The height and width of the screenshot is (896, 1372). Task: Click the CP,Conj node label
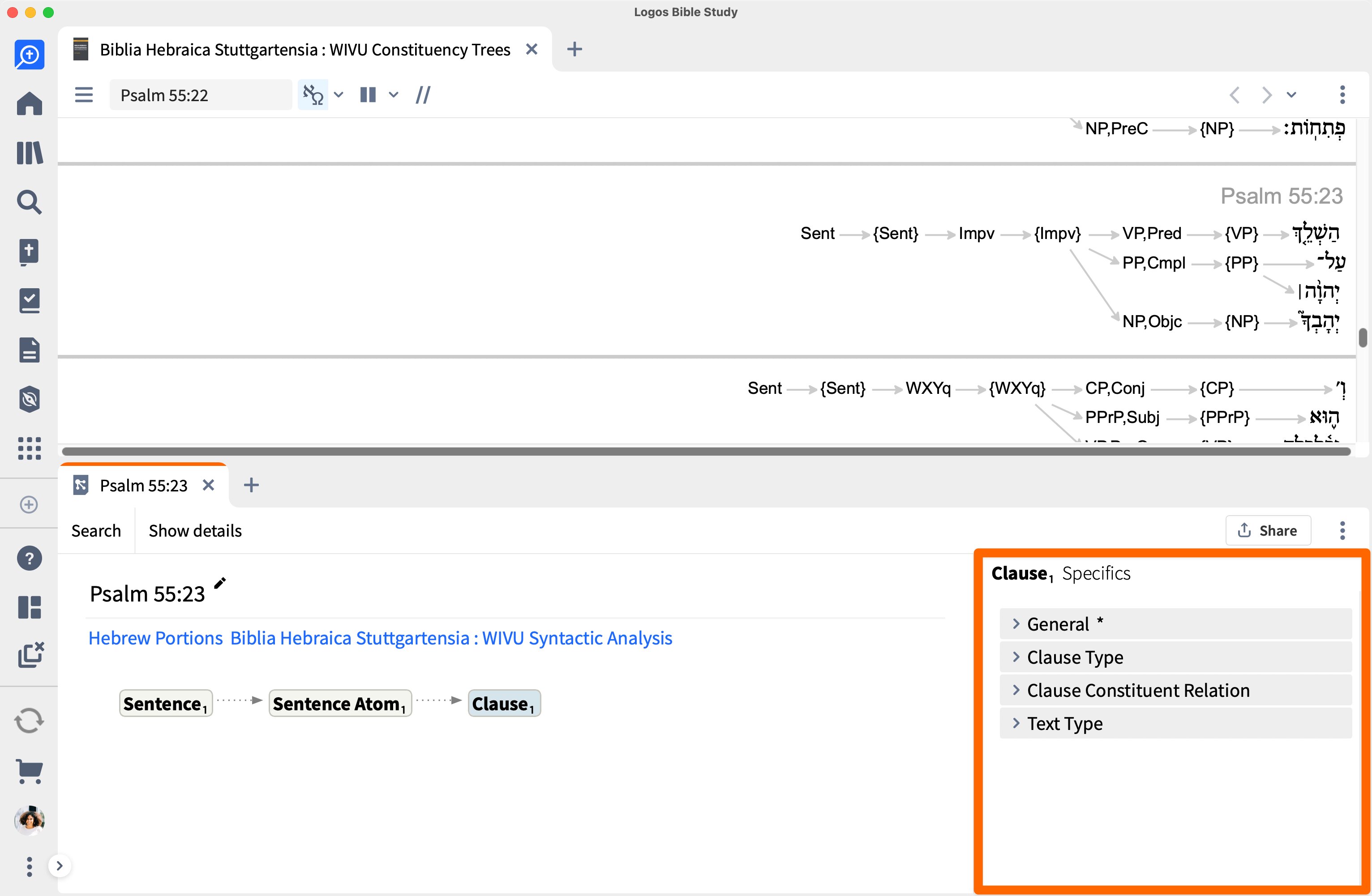tap(1115, 388)
